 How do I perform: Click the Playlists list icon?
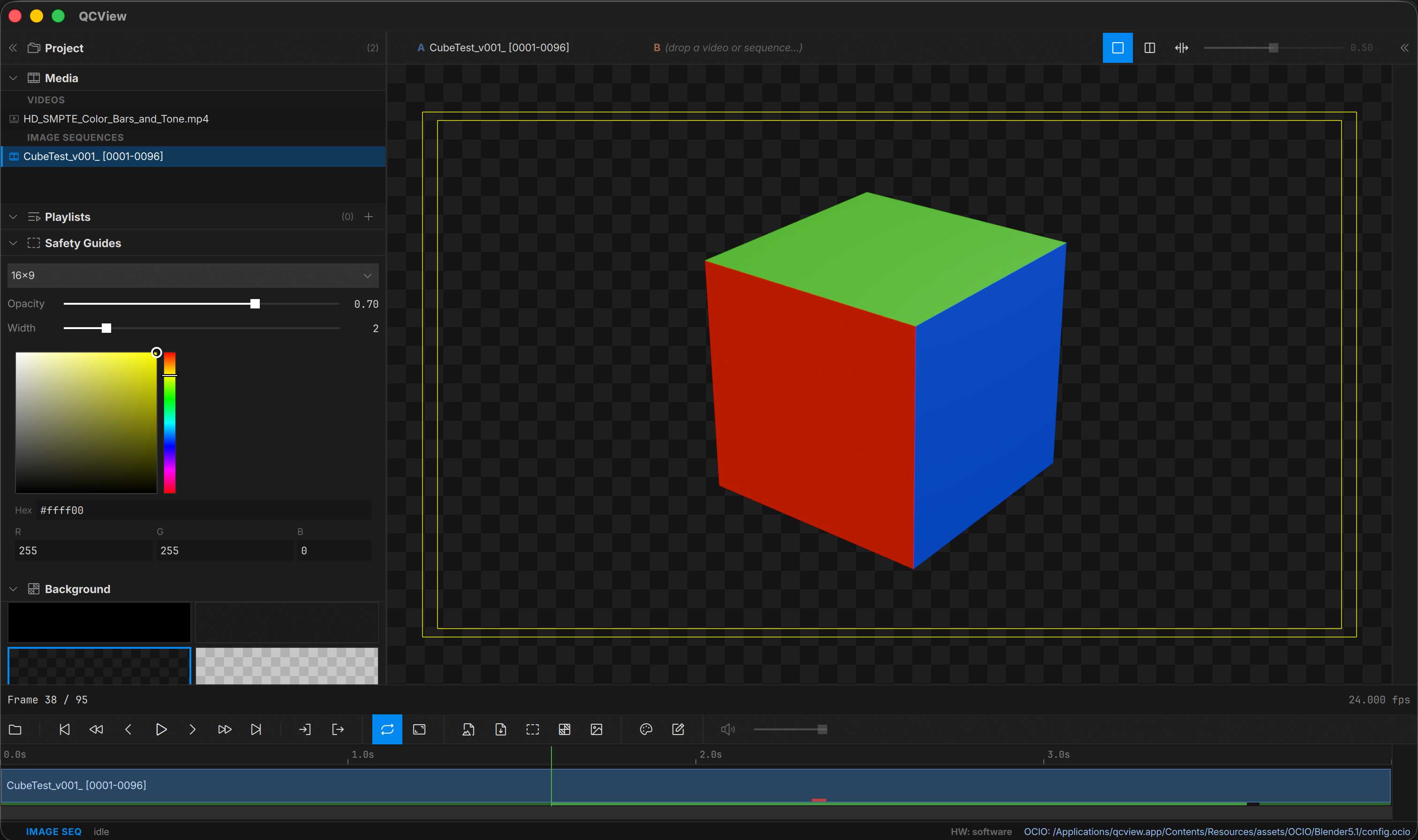(x=34, y=217)
